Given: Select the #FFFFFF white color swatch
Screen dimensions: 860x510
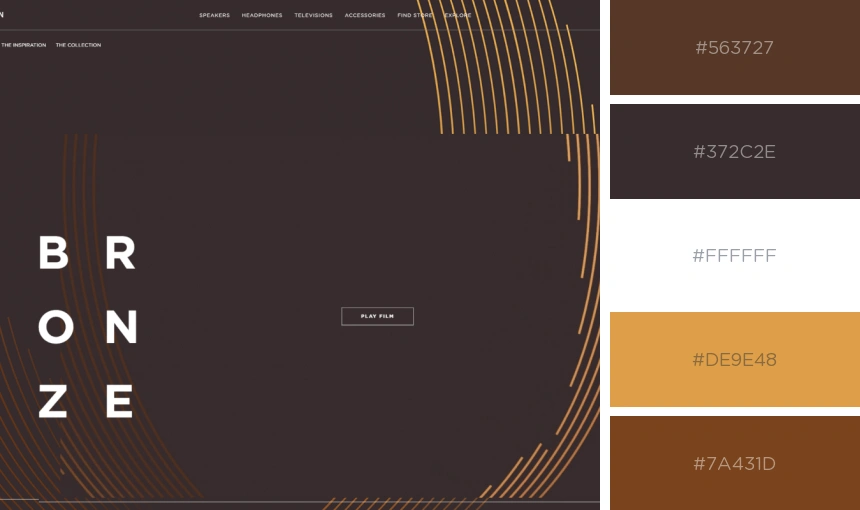Looking at the screenshot, I should pos(735,256).
